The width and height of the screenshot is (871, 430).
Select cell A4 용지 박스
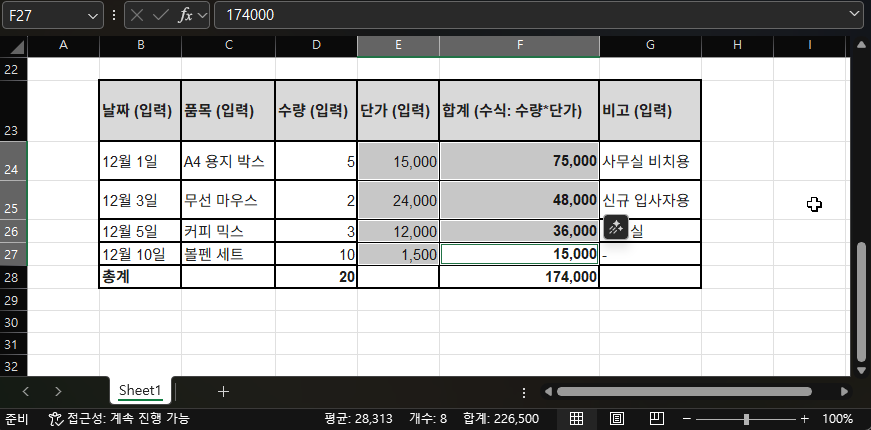click(228, 161)
